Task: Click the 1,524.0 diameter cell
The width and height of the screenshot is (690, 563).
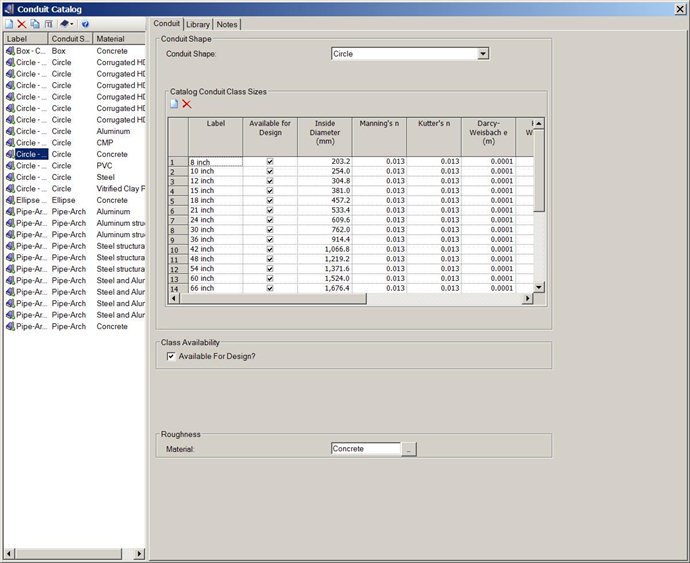Action: 325,278
